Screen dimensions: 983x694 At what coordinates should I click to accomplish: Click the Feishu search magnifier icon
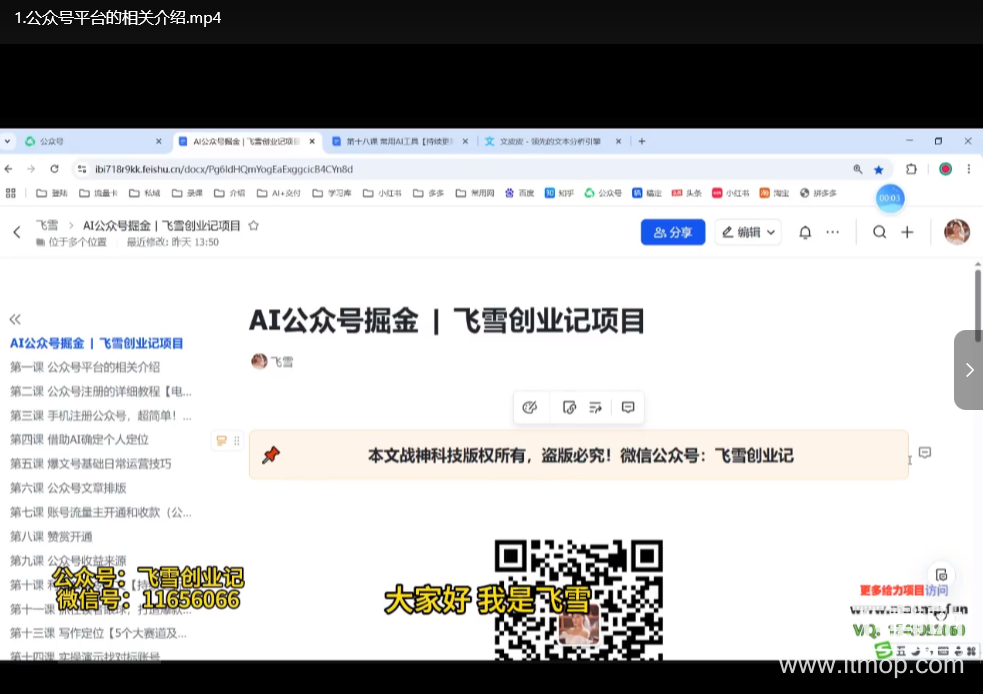[880, 233]
